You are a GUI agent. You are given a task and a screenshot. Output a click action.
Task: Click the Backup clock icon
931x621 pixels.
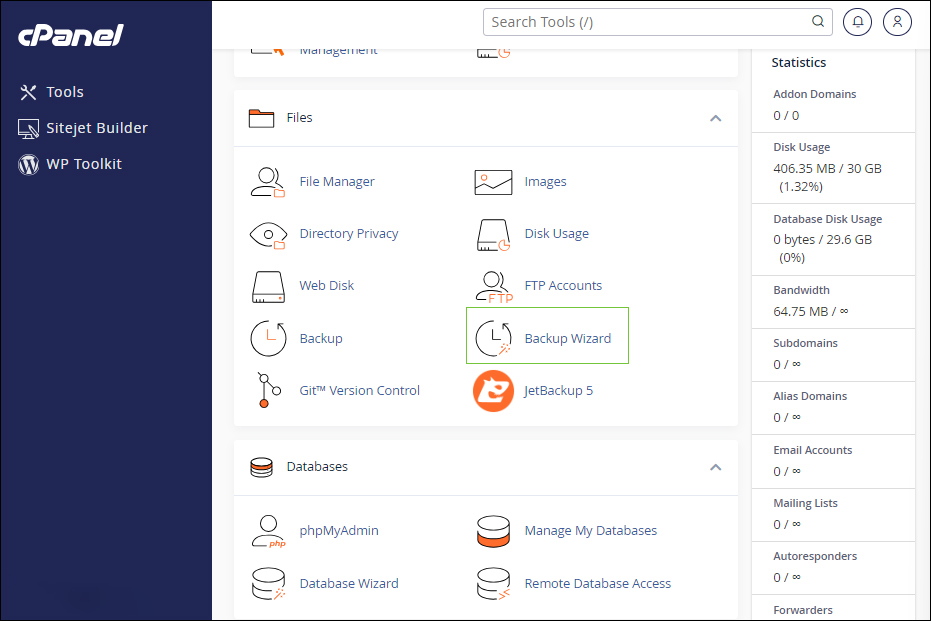point(268,338)
